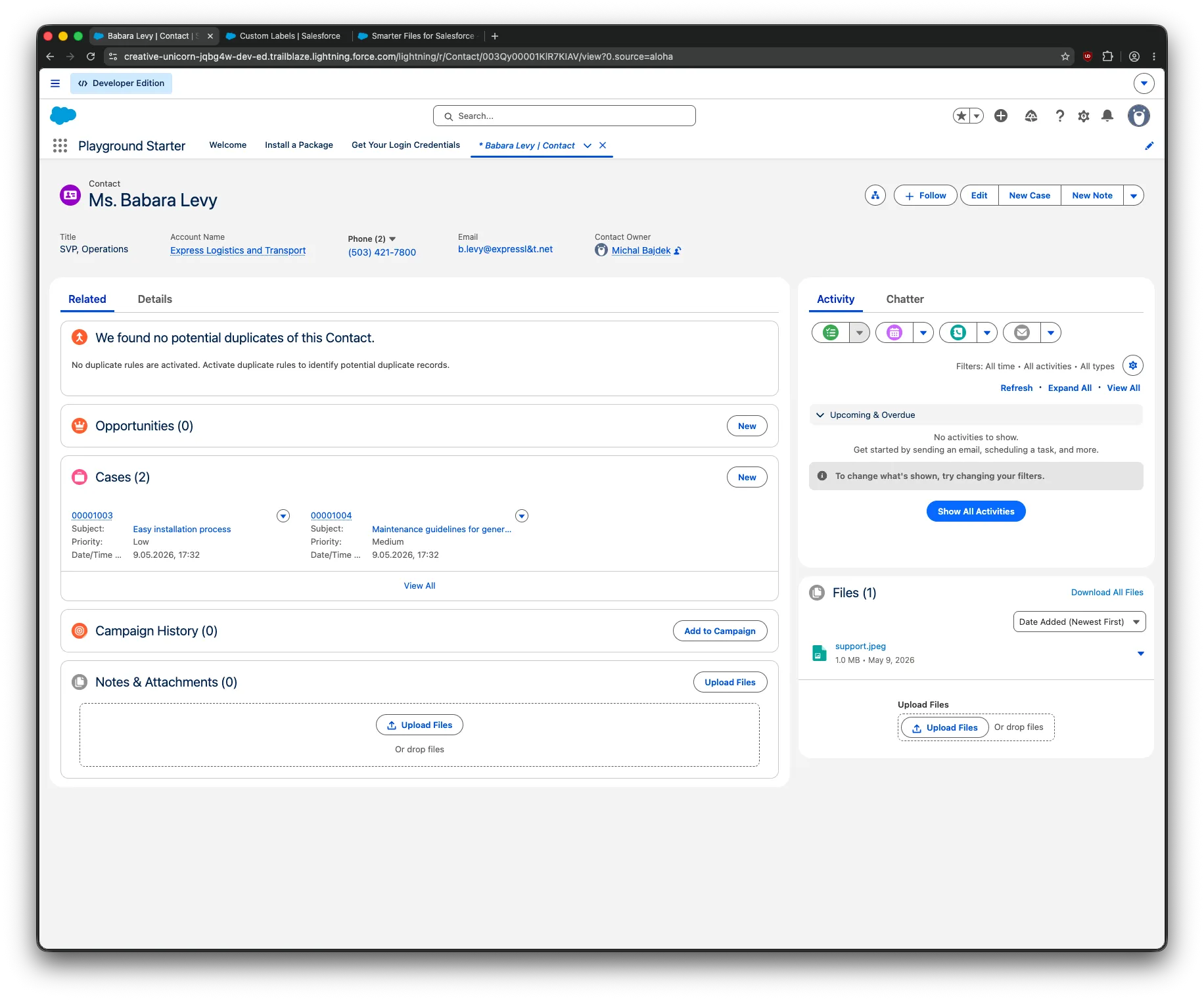Click the New Event calendar icon
This screenshot has width=1204, height=1000.
click(x=894, y=333)
